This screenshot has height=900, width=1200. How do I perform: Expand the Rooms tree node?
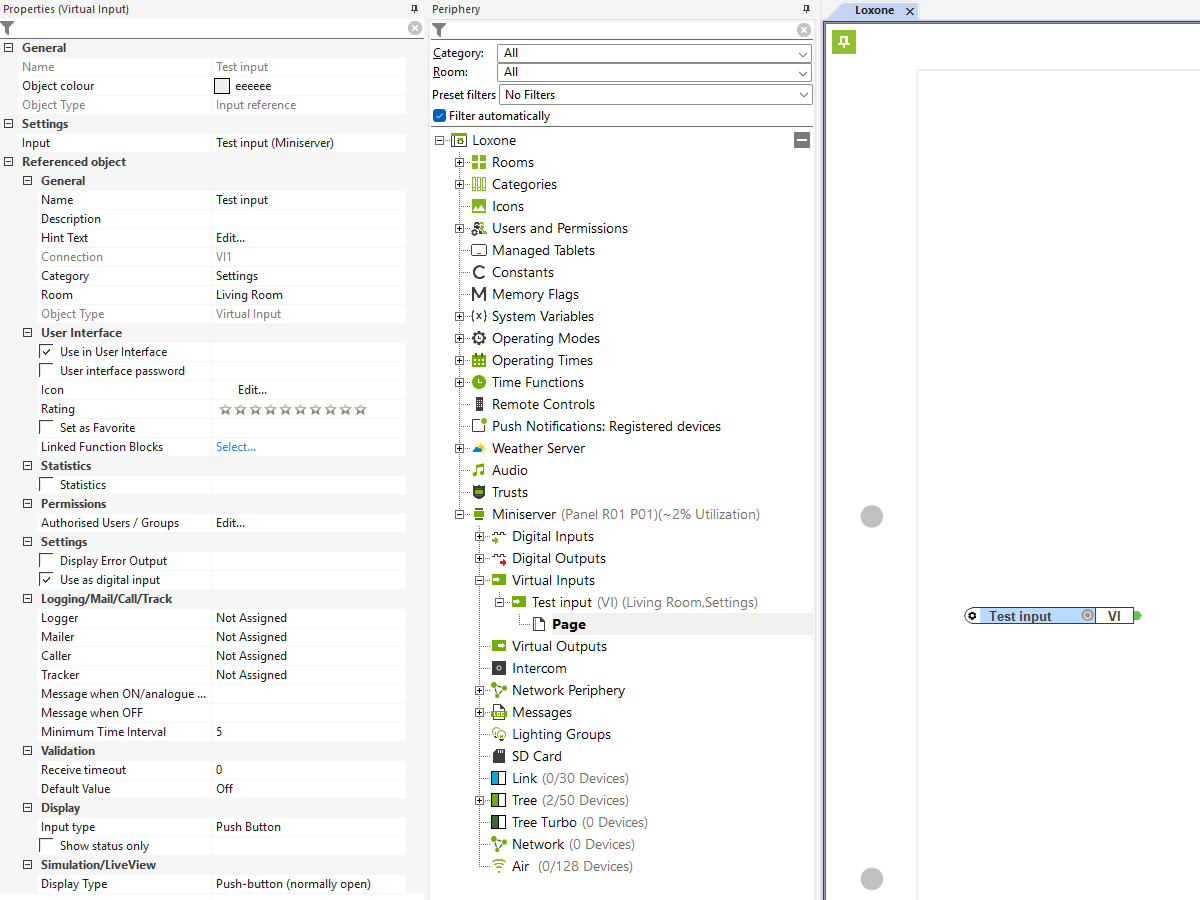tap(460, 162)
